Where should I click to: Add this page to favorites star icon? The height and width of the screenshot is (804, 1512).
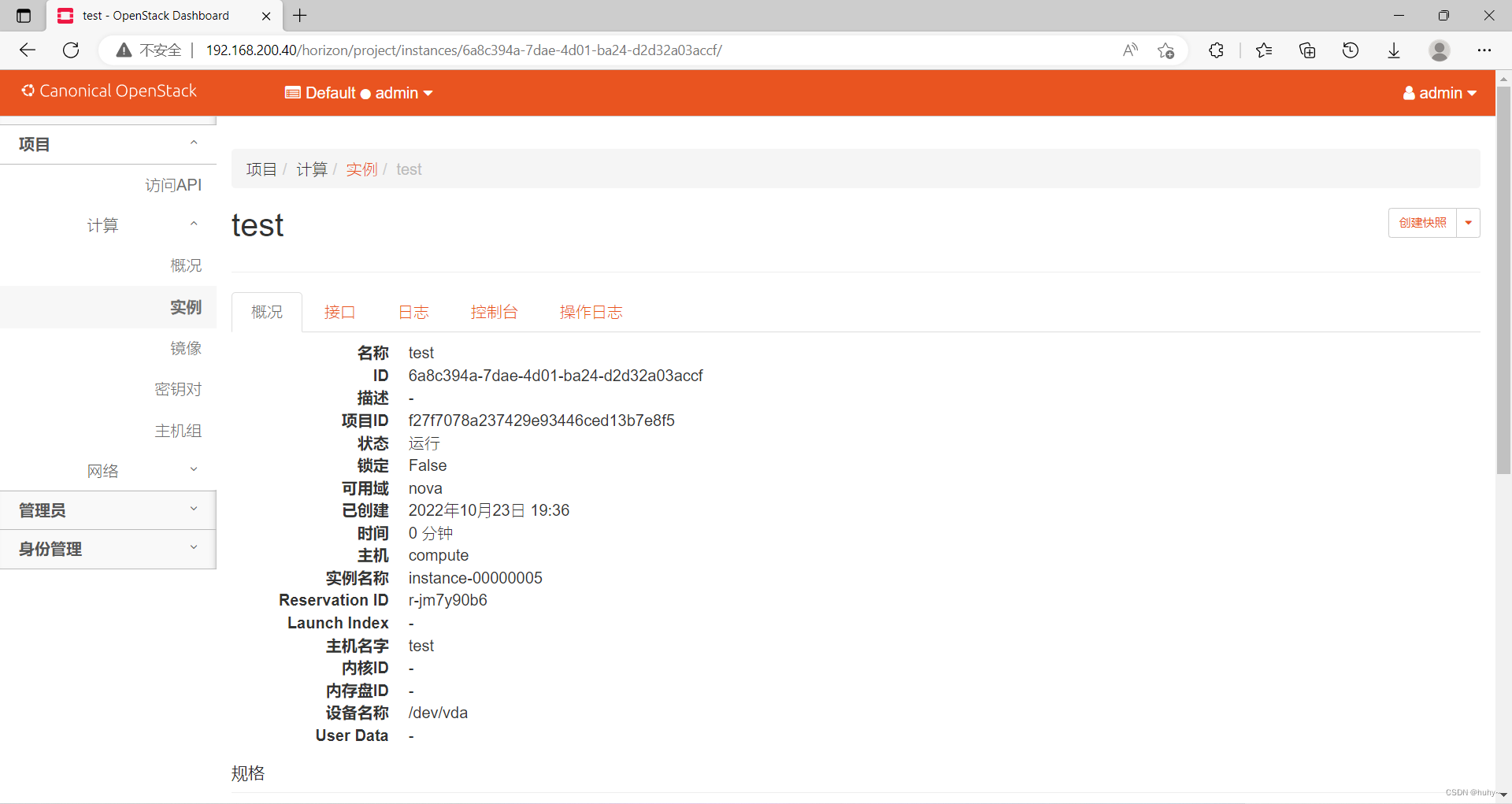pos(1166,50)
